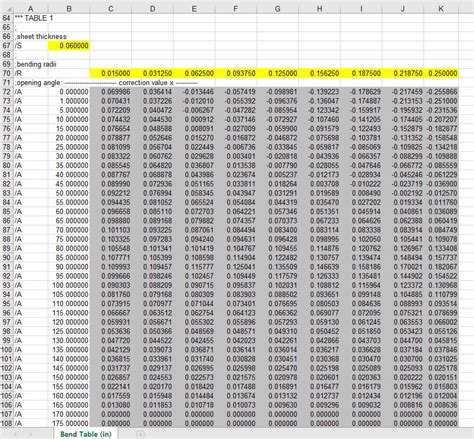Select row 67 header
This screenshot has height=439, width=474.
7,46
